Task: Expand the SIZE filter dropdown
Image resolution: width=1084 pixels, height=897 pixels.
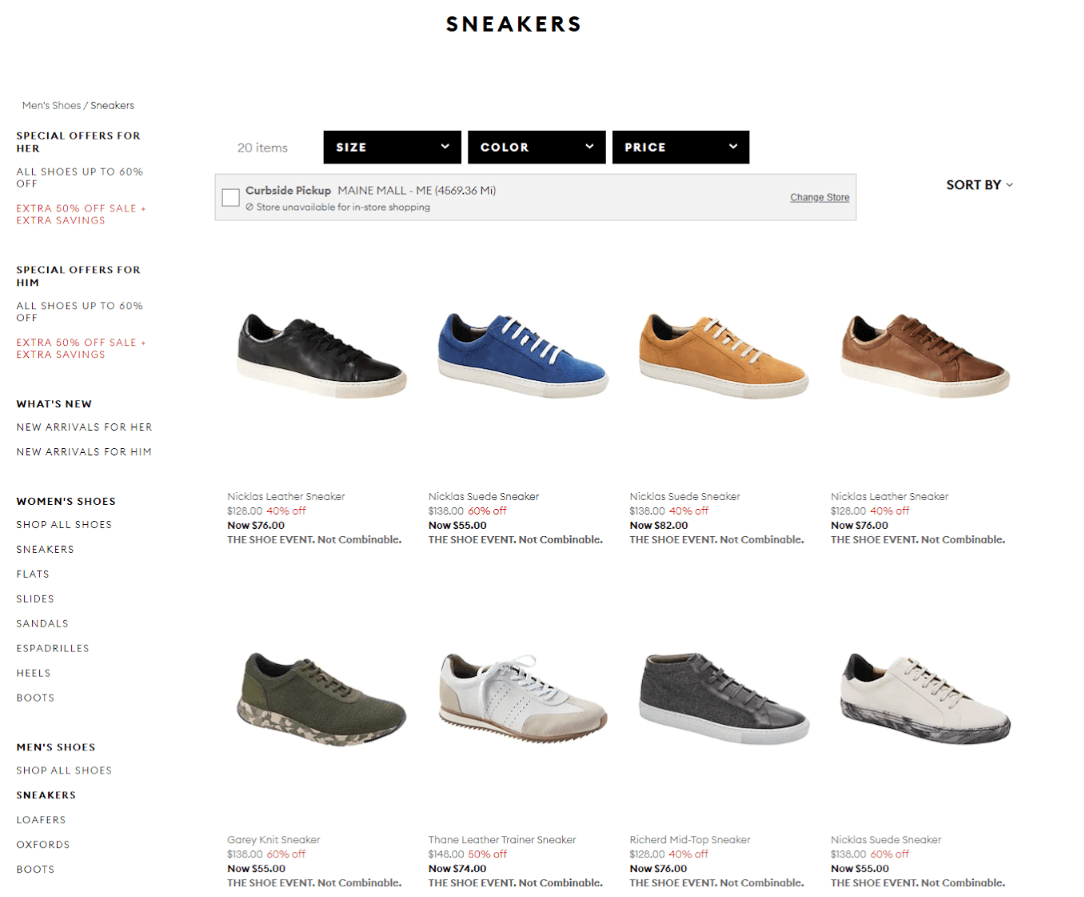Action: coord(392,147)
